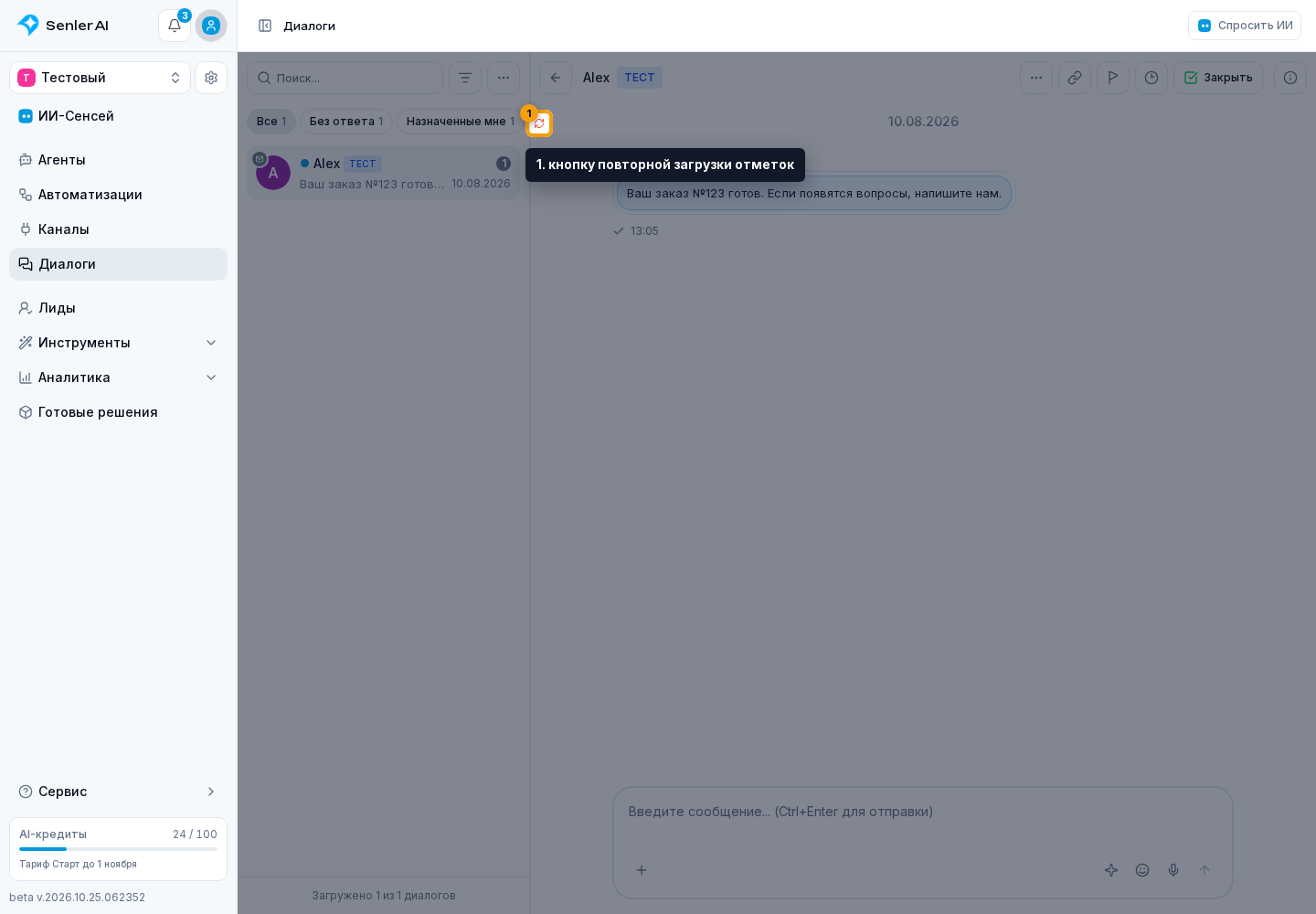Viewport: 1316px width, 914px height.
Task: Expand the Аналитика menu
Action: click(x=119, y=377)
